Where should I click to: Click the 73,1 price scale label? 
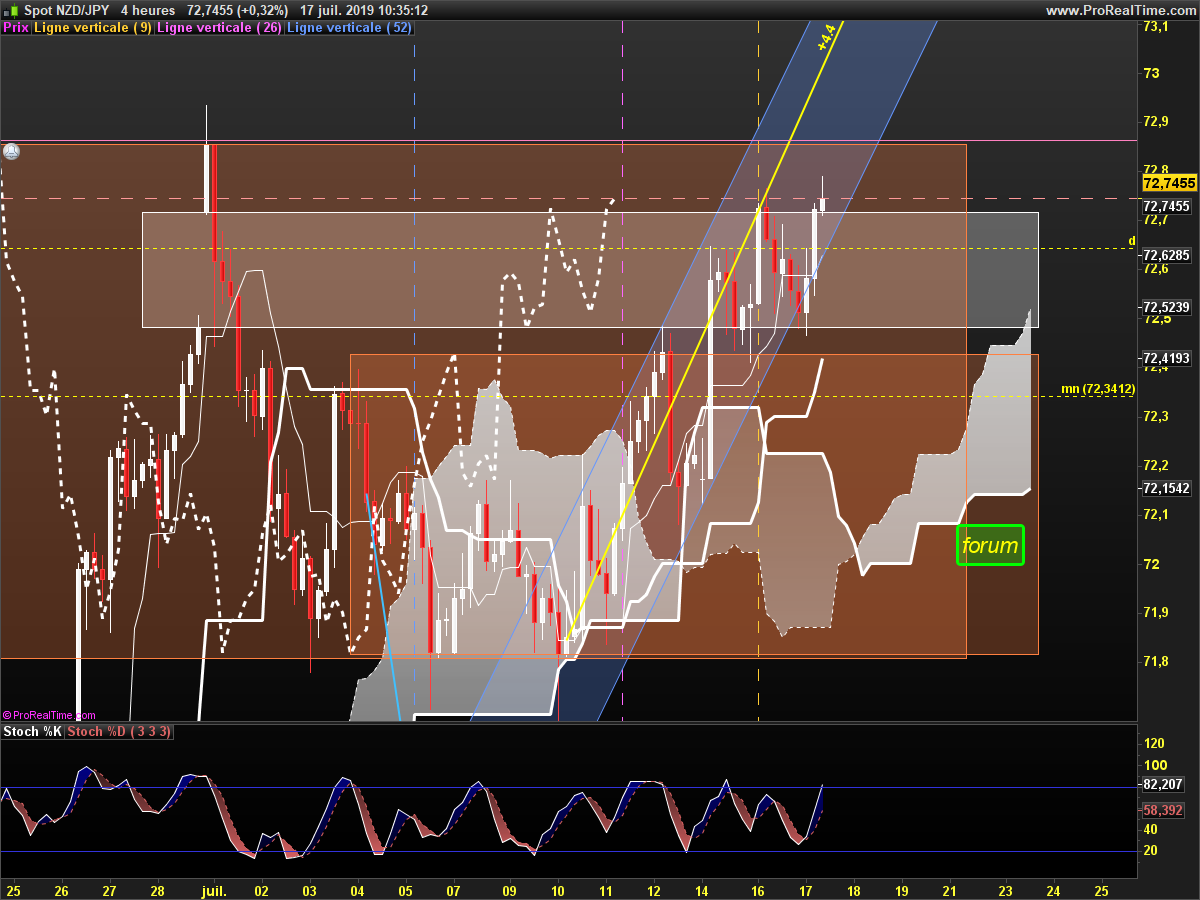pos(1155,26)
